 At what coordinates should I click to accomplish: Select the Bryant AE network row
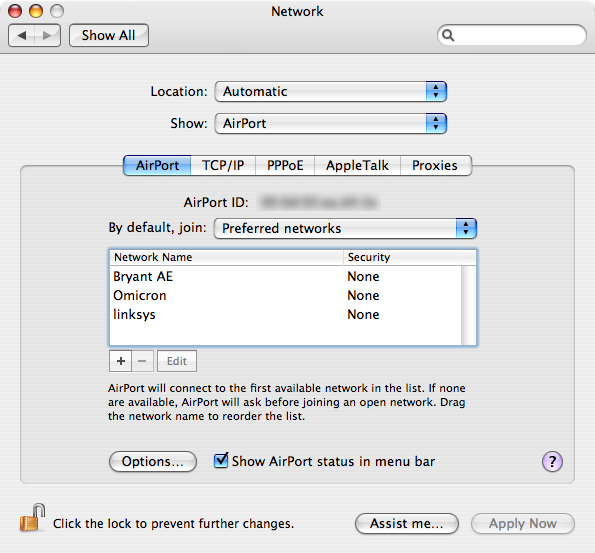(286, 276)
